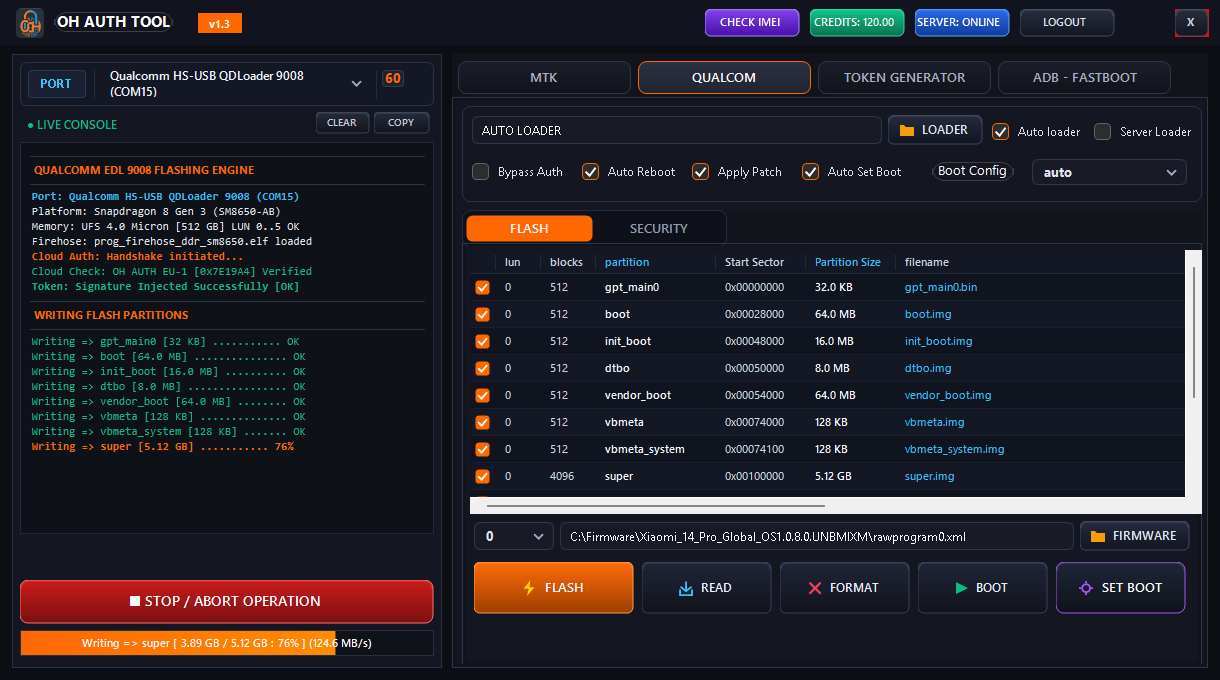Viewport: 1220px width, 680px height.
Task: Click the PORT button
Action: tap(56, 84)
